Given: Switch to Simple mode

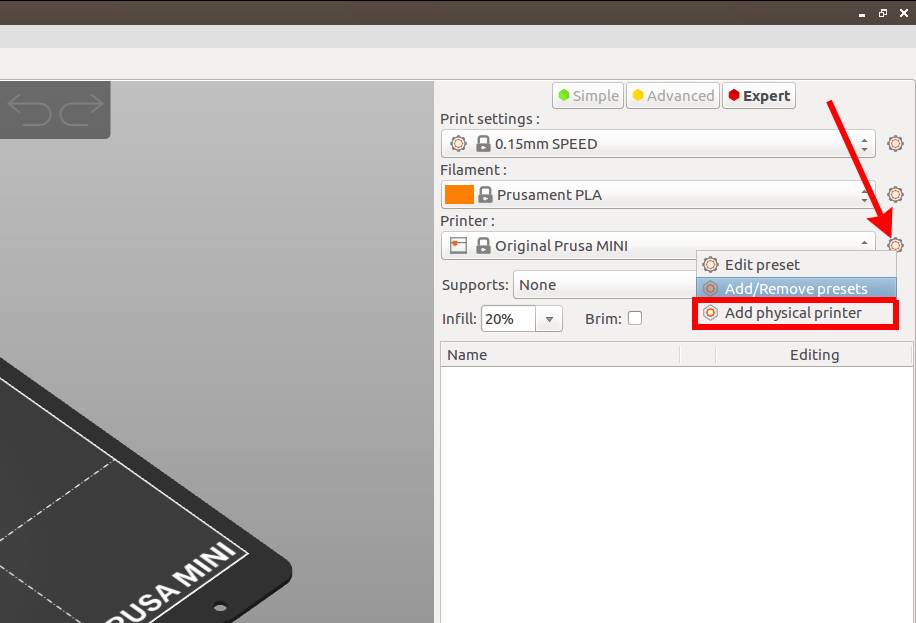Looking at the screenshot, I should click(588, 95).
